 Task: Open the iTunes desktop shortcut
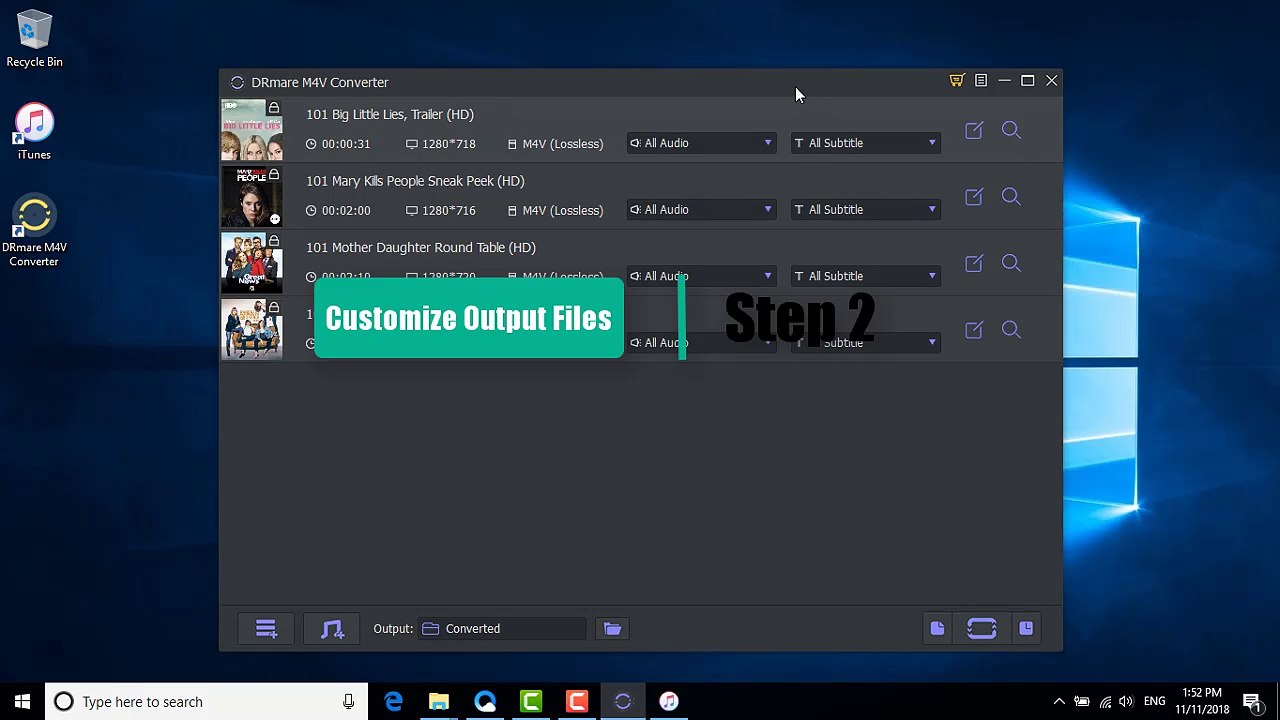34,132
